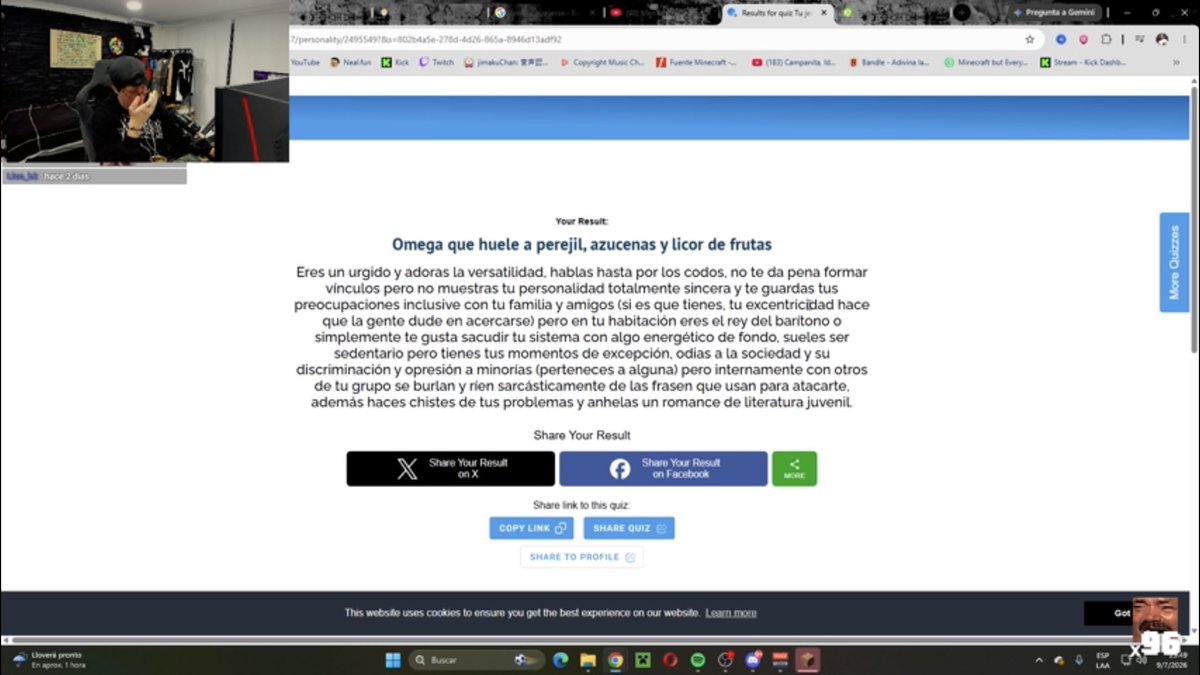The image size is (1200, 675).
Task: Open the Minecraft creeper taskbar icon
Action: pyautogui.click(x=643, y=660)
